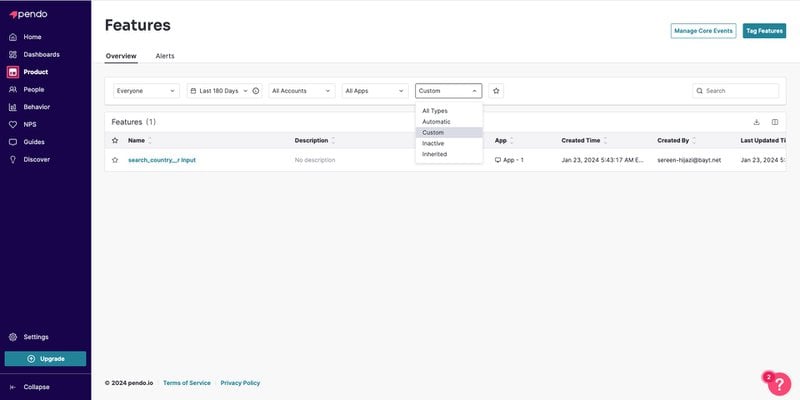Sort by the Name column header
The height and width of the screenshot is (400, 800).
click(137, 141)
